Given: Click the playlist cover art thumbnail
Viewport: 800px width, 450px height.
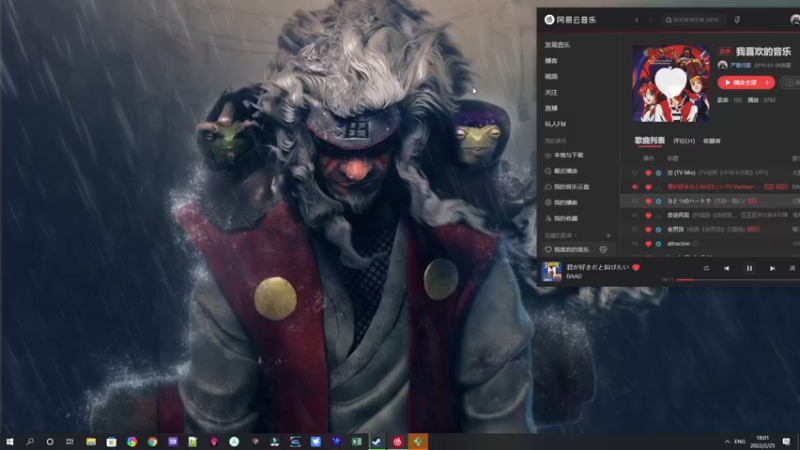Looking at the screenshot, I should pos(671,83).
